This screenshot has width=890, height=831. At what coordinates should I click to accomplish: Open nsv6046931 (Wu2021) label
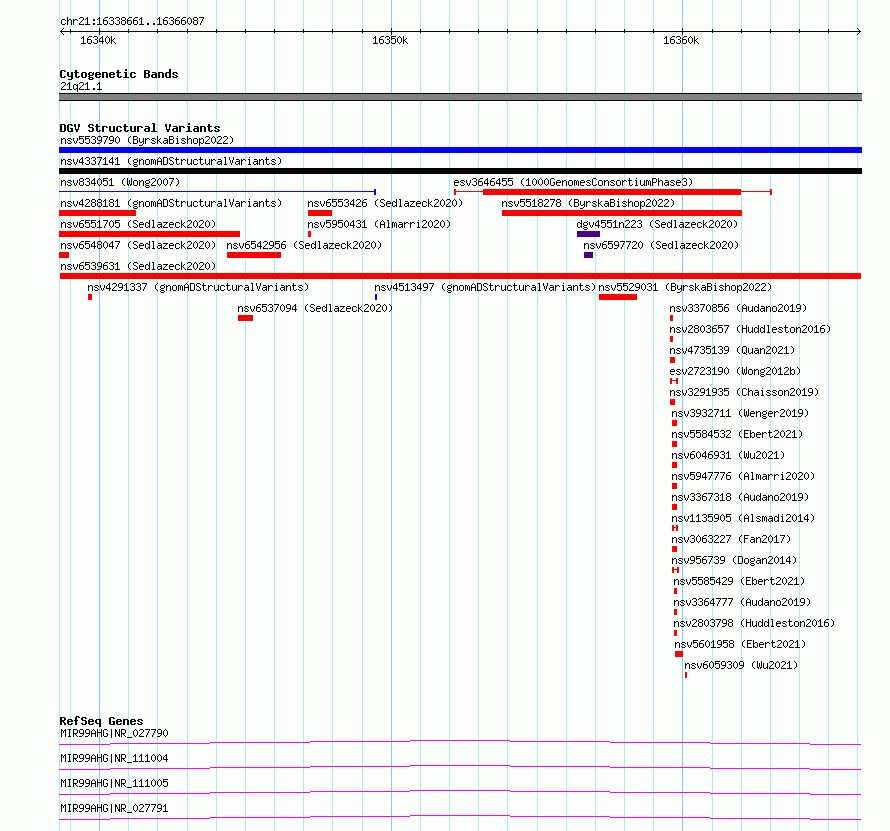(x=728, y=455)
